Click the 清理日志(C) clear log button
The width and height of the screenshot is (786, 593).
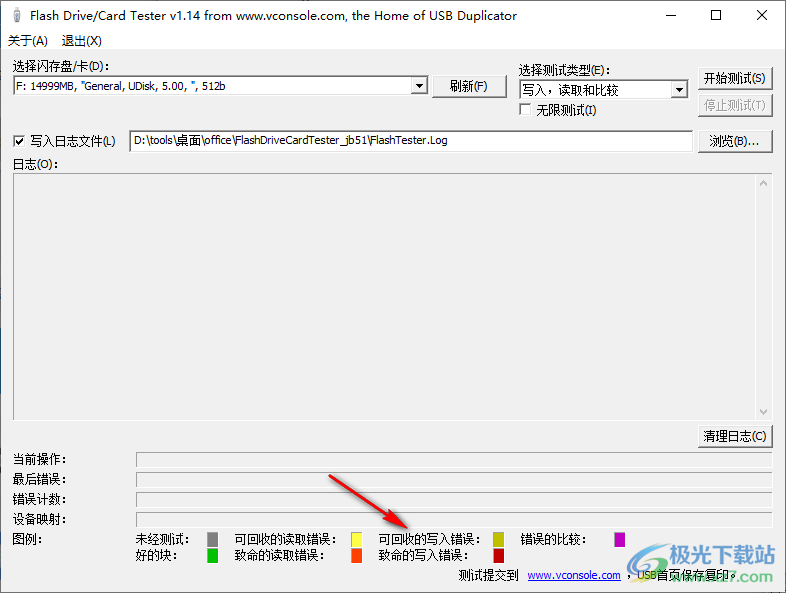click(734, 436)
